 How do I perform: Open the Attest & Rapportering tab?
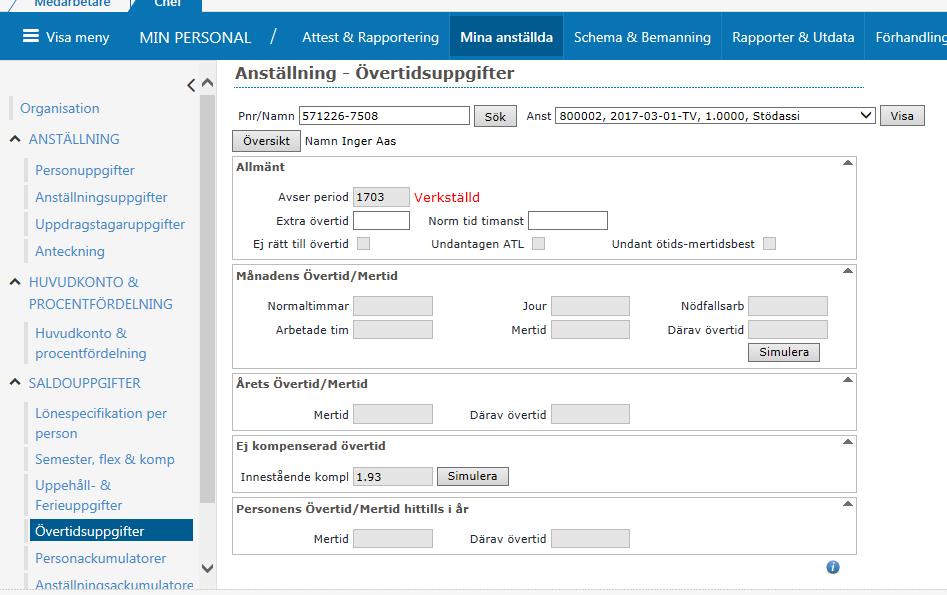pyautogui.click(x=370, y=37)
